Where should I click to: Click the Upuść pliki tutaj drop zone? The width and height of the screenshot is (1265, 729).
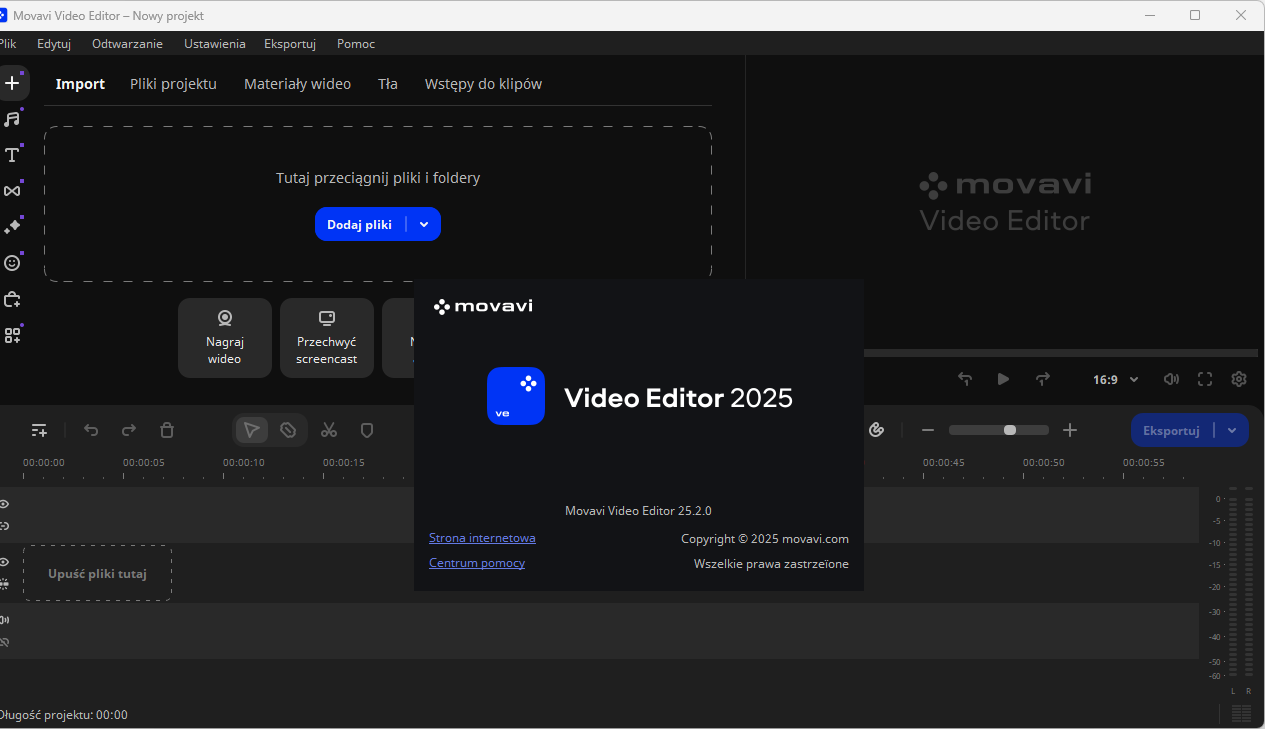click(97, 573)
